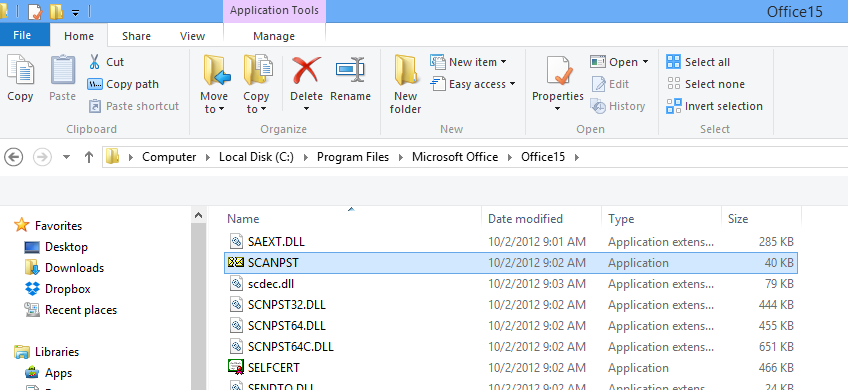The image size is (848, 390).
Task: Go back with the left arrow button
Action: pyautogui.click(x=14, y=157)
